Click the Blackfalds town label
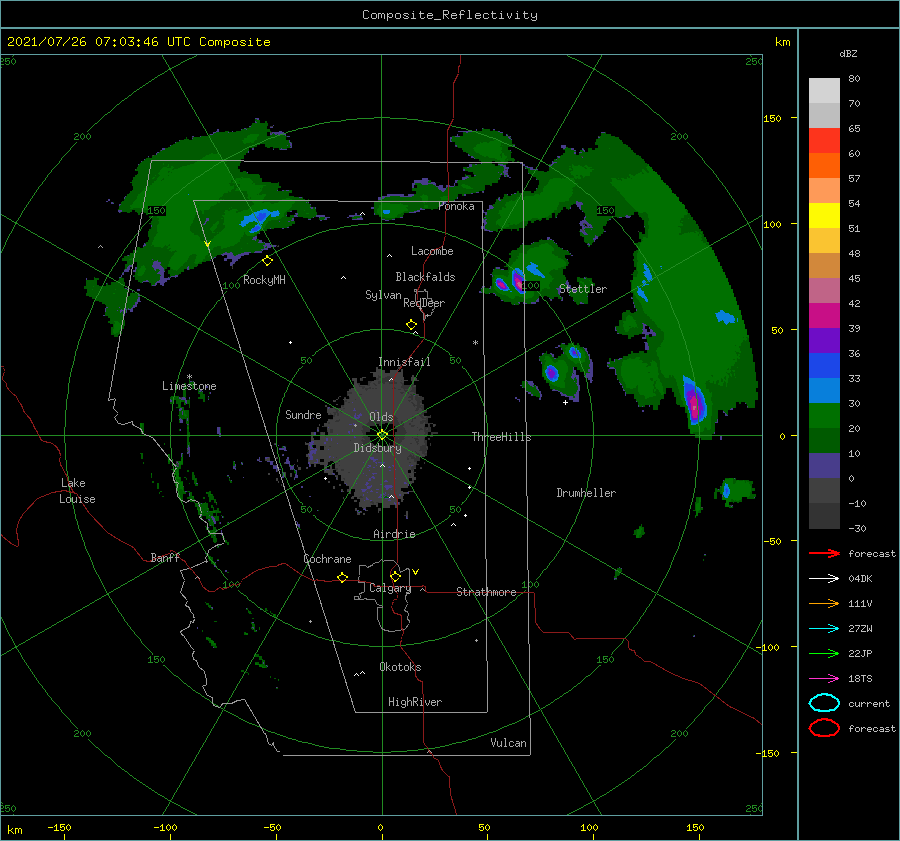The height and width of the screenshot is (841, 900). (425, 277)
